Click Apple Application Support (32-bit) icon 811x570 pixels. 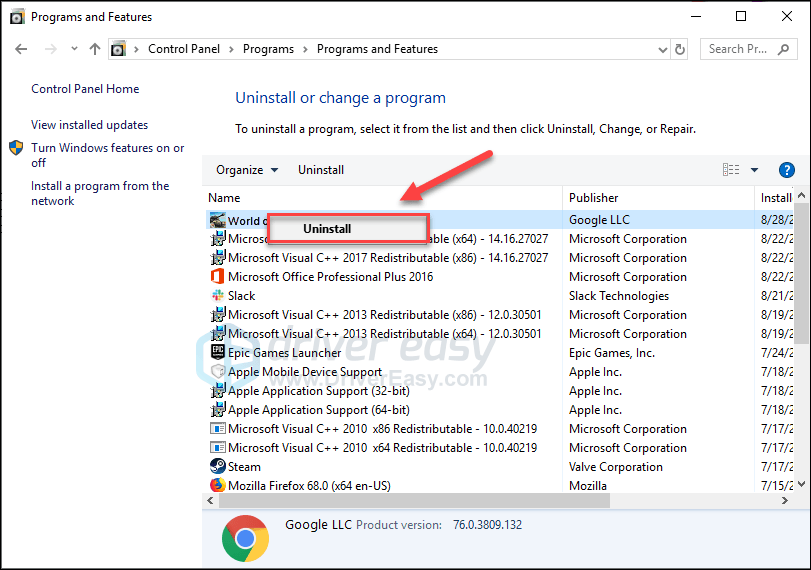click(x=218, y=390)
